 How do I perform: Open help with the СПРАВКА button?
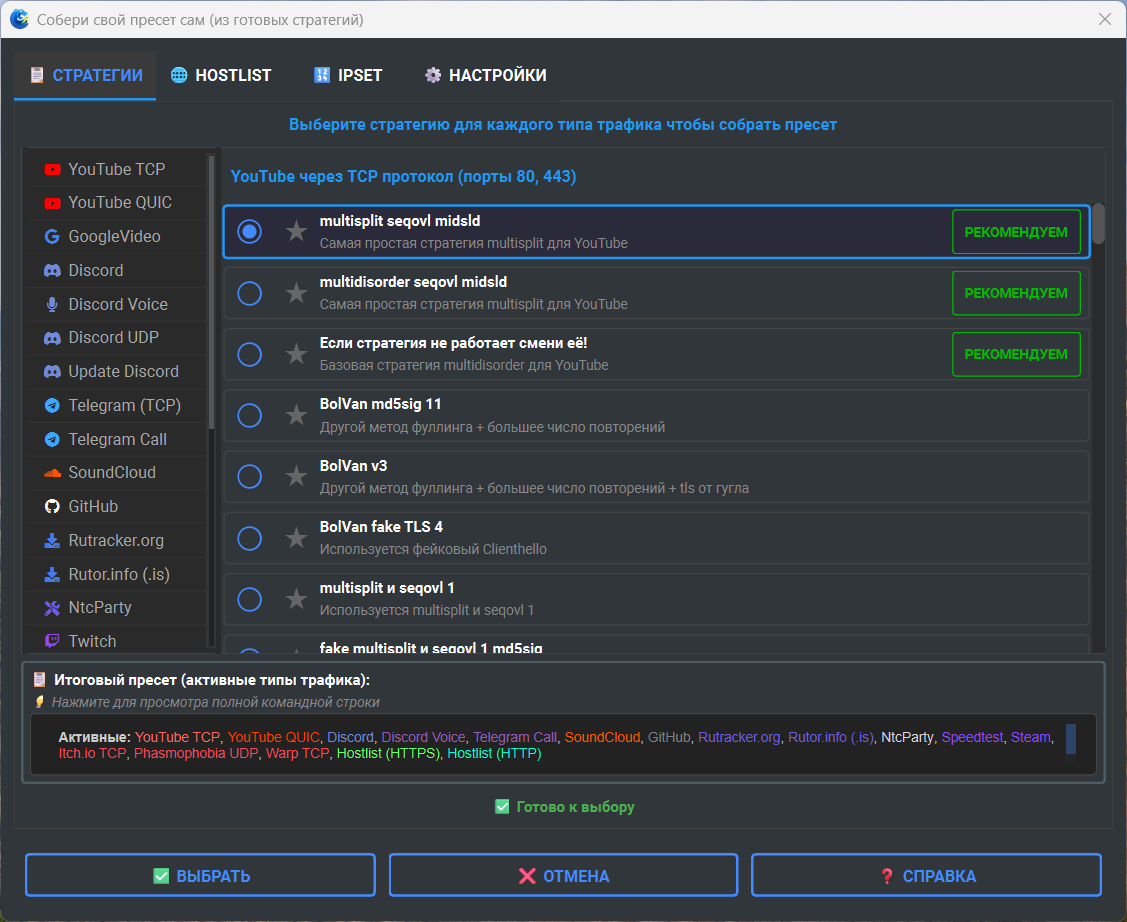(x=926, y=876)
